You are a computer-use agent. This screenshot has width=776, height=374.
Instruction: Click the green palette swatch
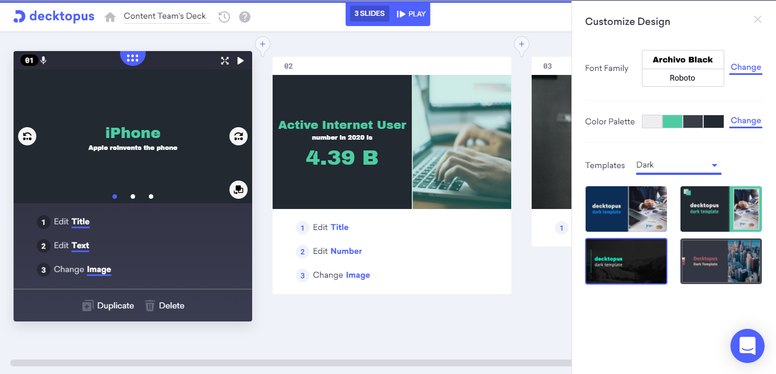pos(673,122)
